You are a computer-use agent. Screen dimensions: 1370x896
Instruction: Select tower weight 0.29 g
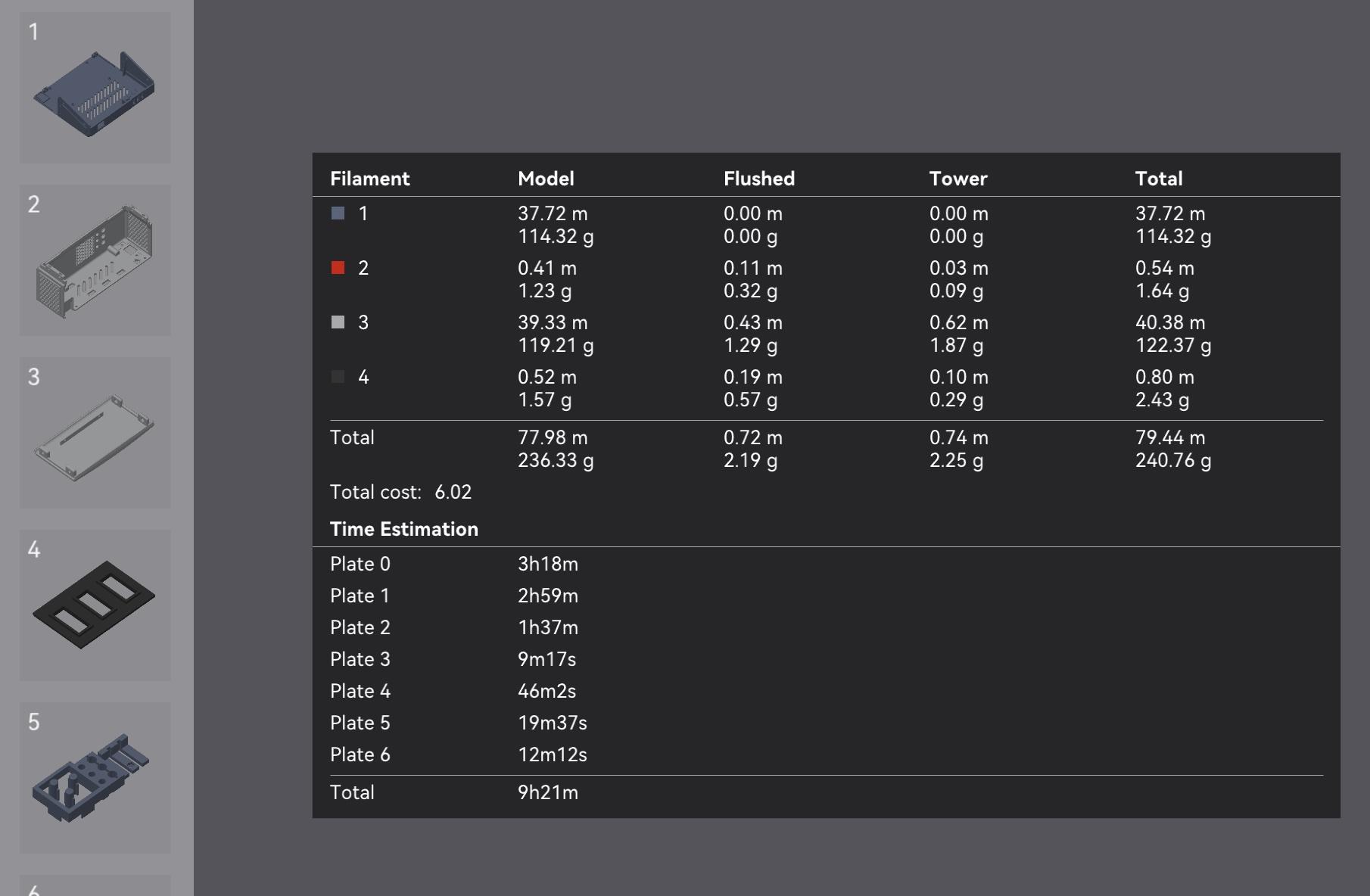(x=956, y=400)
